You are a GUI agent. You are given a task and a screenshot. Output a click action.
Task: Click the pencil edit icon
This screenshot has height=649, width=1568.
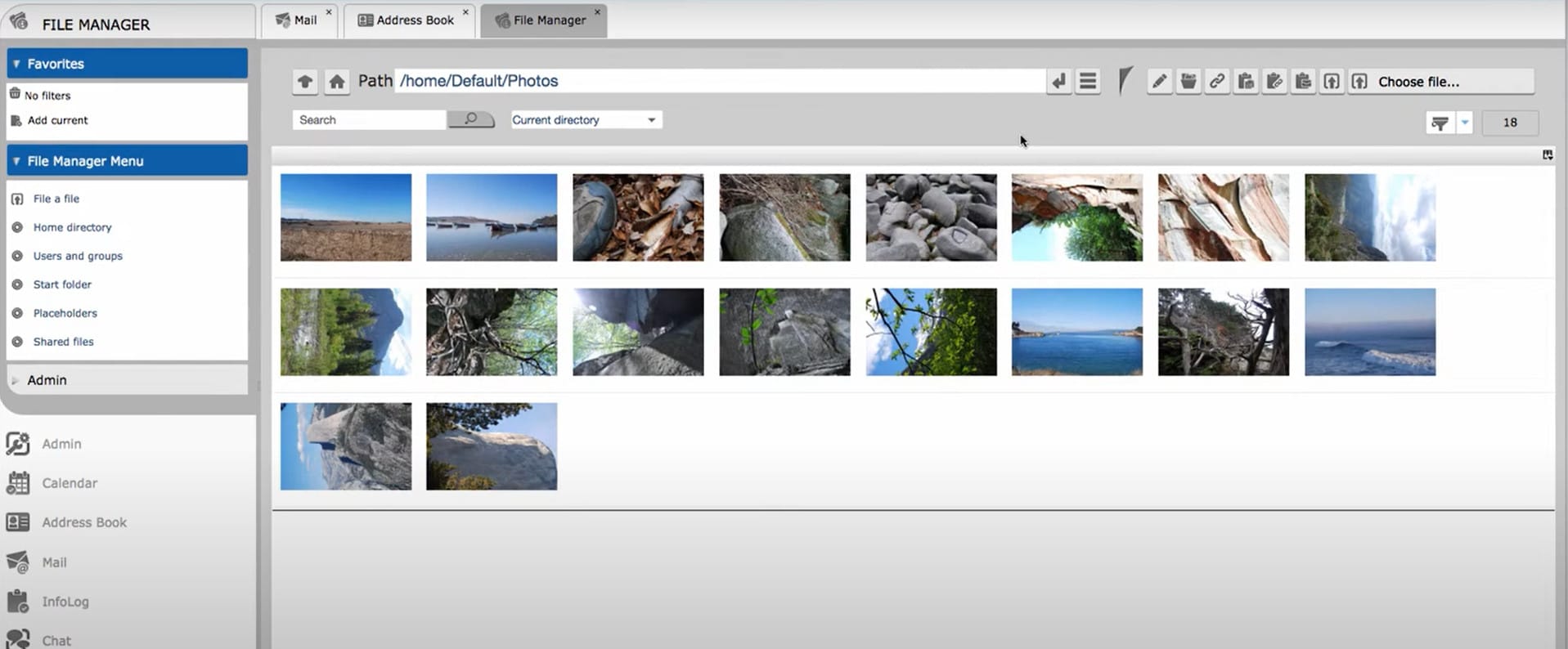pyautogui.click(x=1159, y=82)
